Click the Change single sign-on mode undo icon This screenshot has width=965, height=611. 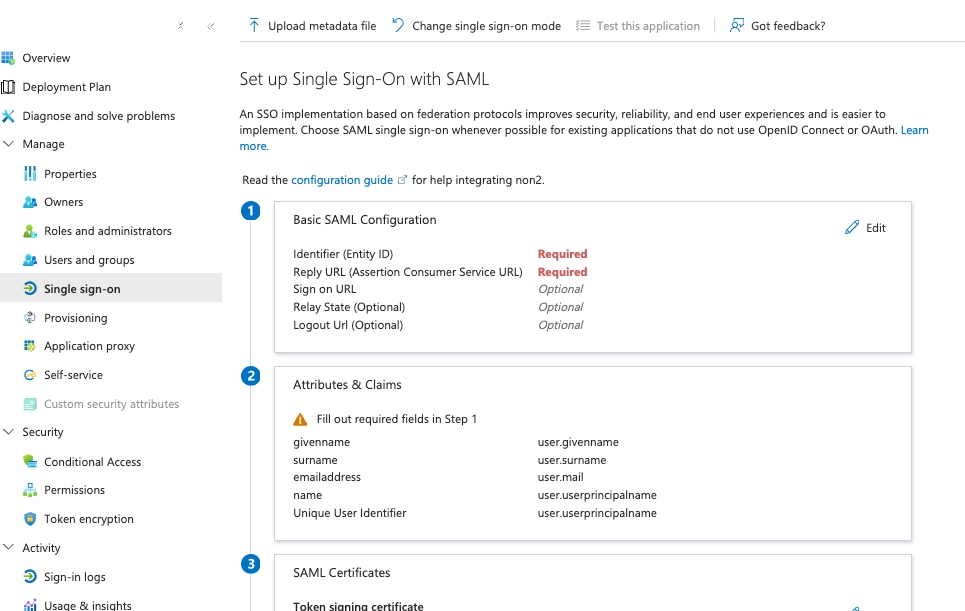[x=398, y=25]
